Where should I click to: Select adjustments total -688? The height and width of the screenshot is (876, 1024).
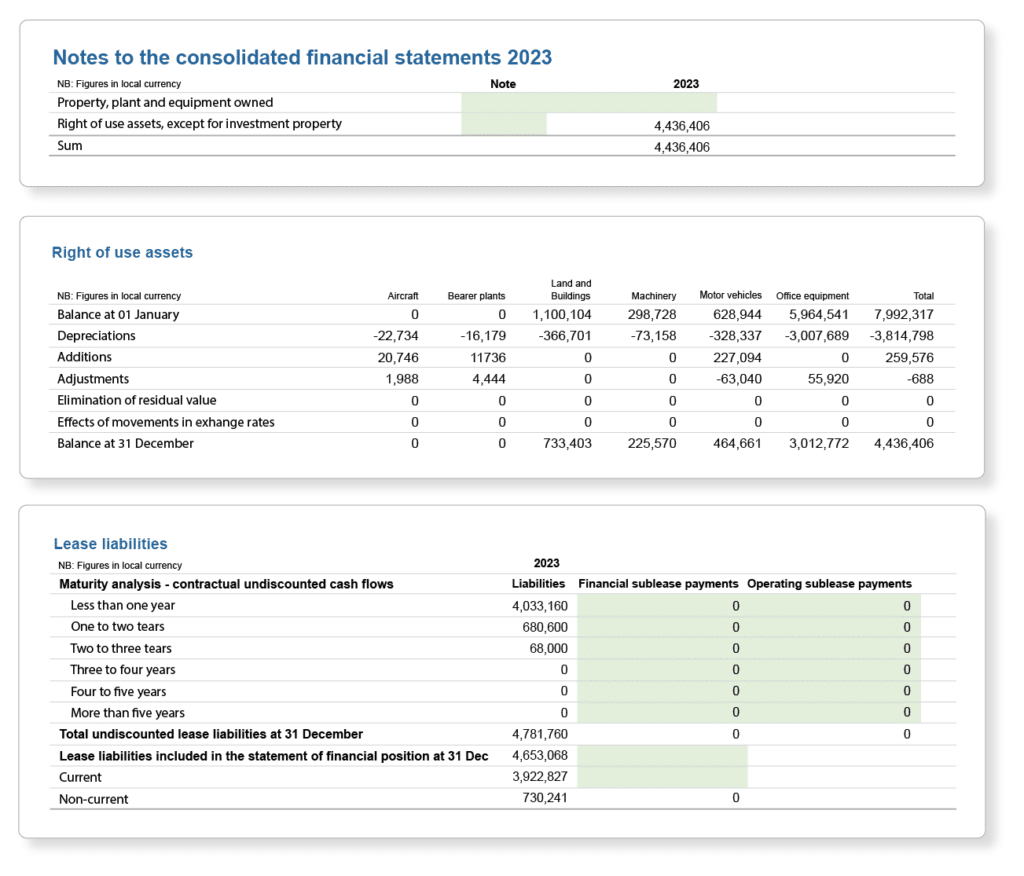[920, 380]
